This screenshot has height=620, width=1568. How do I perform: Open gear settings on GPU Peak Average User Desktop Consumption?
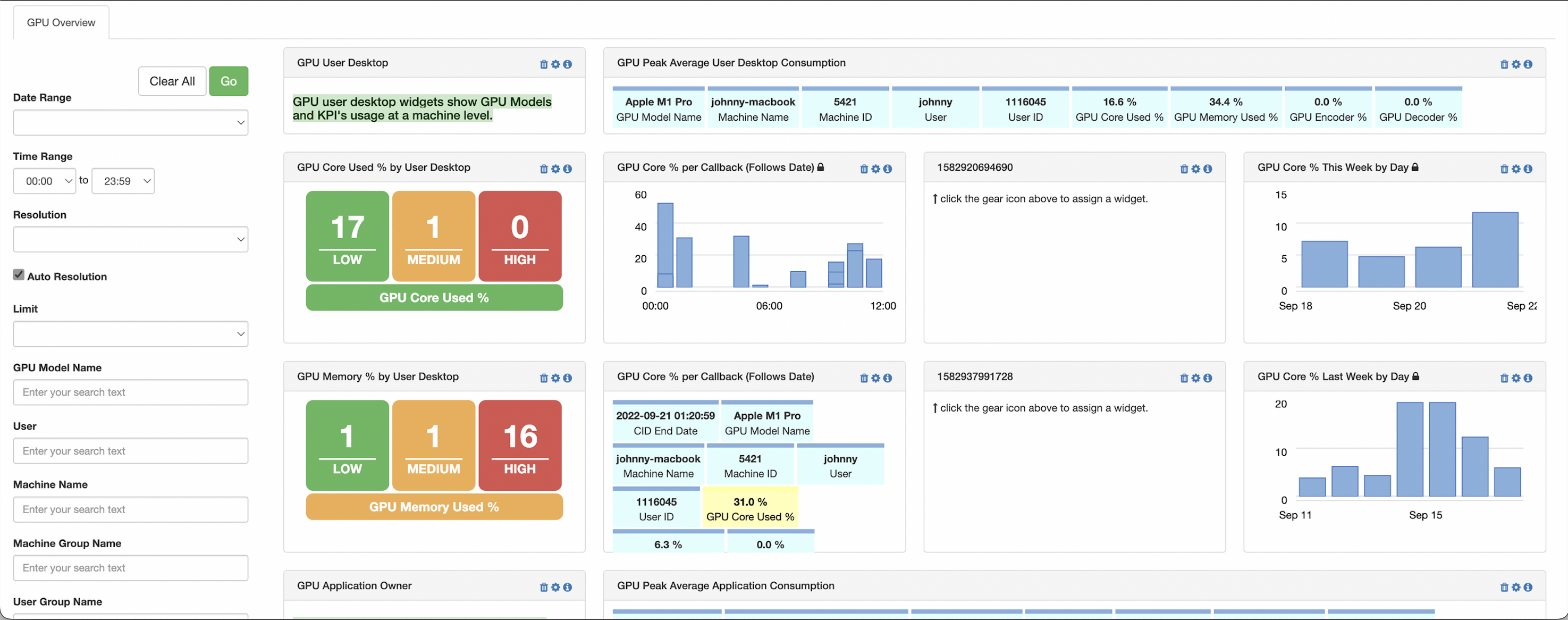pos(1516,64)
